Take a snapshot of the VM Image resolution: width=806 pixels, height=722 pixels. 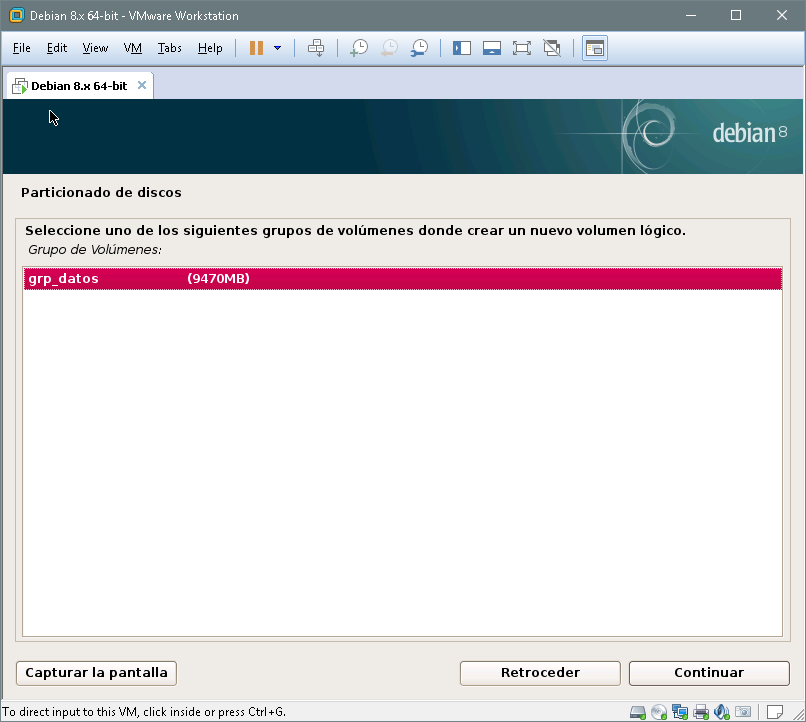358,48
